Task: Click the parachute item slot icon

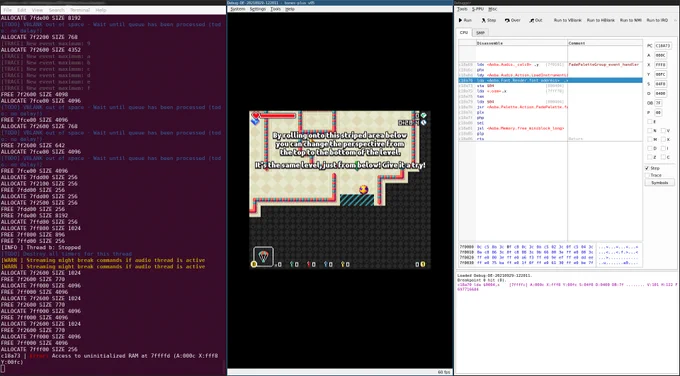Action: coord(263,256)
